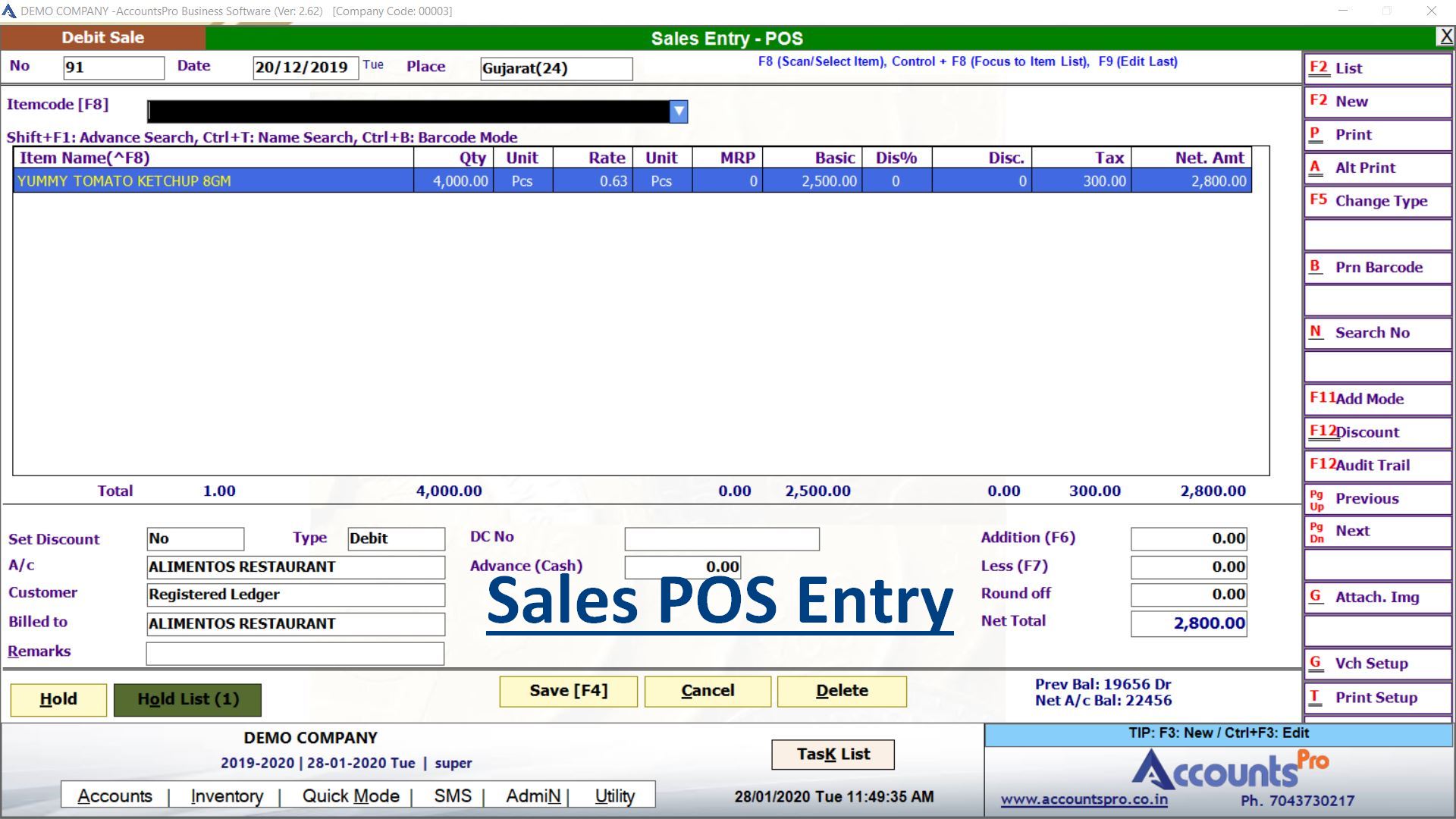Go to Next voucher with PgDn
The width and height of the screenshot is (1456, 819).
1376,531
